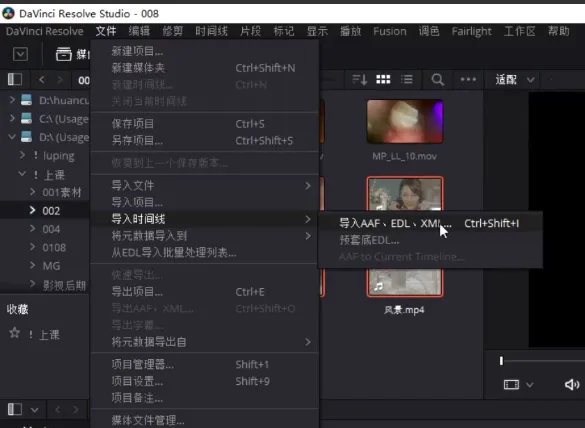Select 保存项目 in the file menu
Screen dimensions: 585x428
[204, 124]
